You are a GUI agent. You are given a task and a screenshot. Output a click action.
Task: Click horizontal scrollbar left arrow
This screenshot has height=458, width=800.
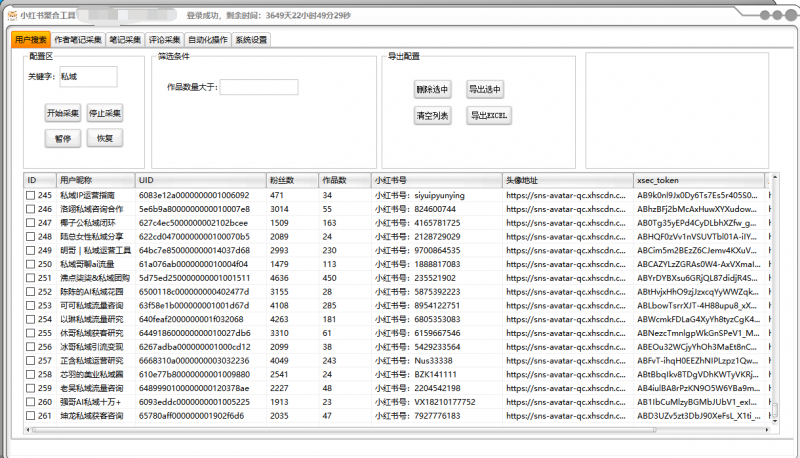coord(28,430)
